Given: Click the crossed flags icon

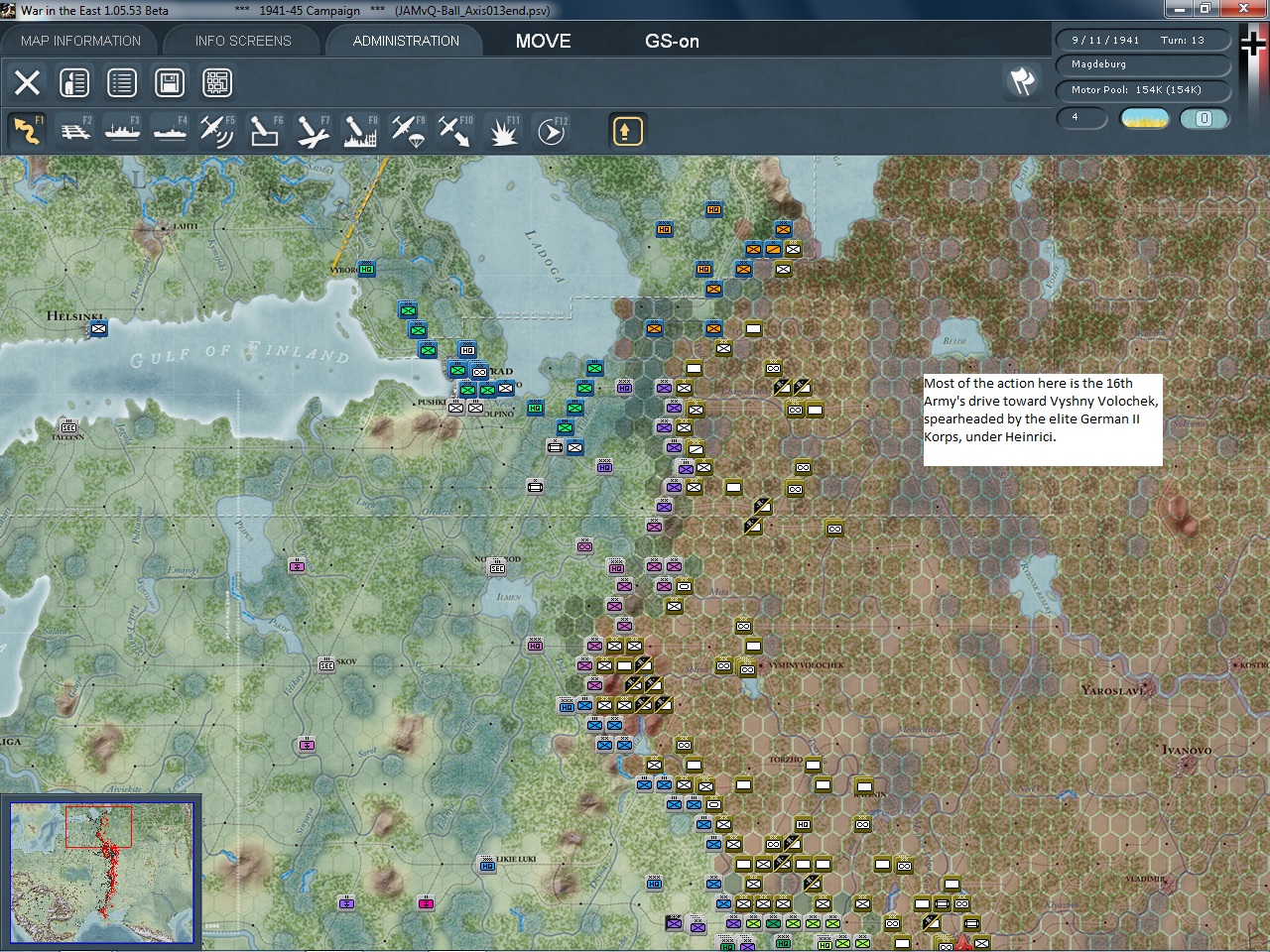Looking at the screenshot, I should click(1022, 80).
